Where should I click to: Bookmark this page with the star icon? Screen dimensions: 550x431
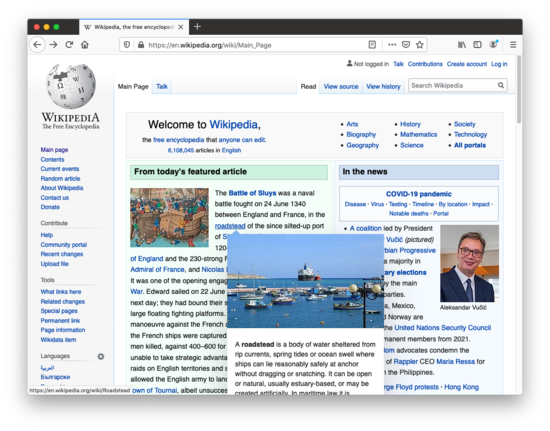click(x=420, y=45)
